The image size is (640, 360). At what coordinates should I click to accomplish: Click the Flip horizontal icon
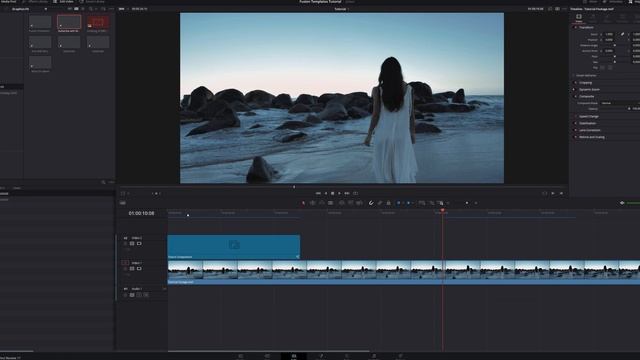click(x=602, y=68)
